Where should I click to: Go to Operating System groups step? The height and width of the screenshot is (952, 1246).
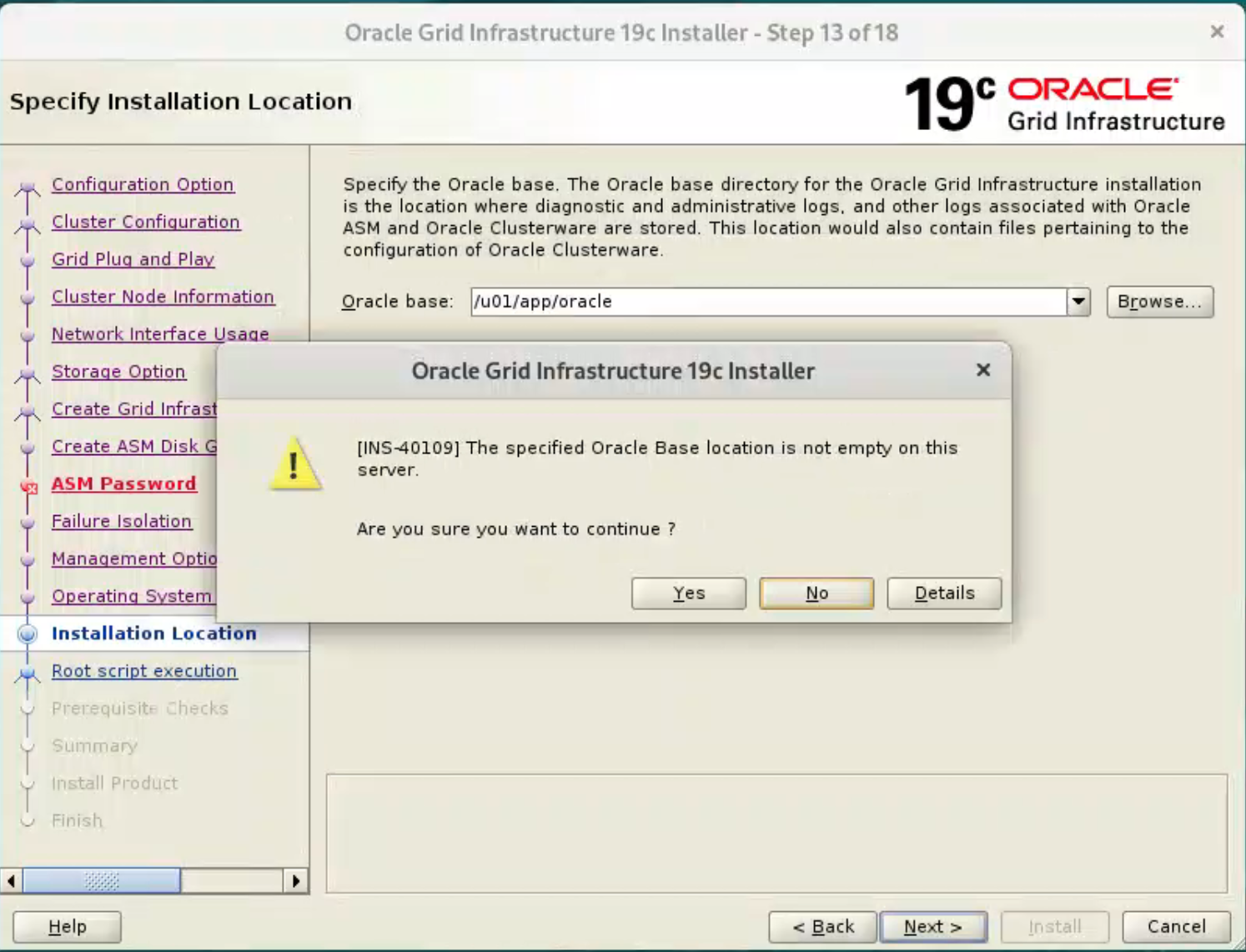click(x=132, y=597)
